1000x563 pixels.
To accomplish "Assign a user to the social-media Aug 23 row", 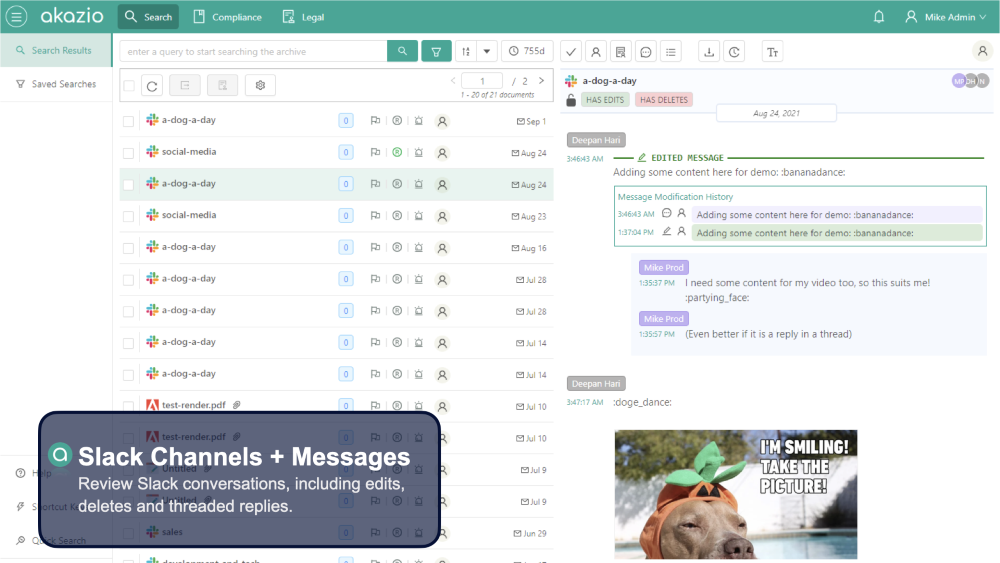I will pyautogui.click(x=442, y=217).
